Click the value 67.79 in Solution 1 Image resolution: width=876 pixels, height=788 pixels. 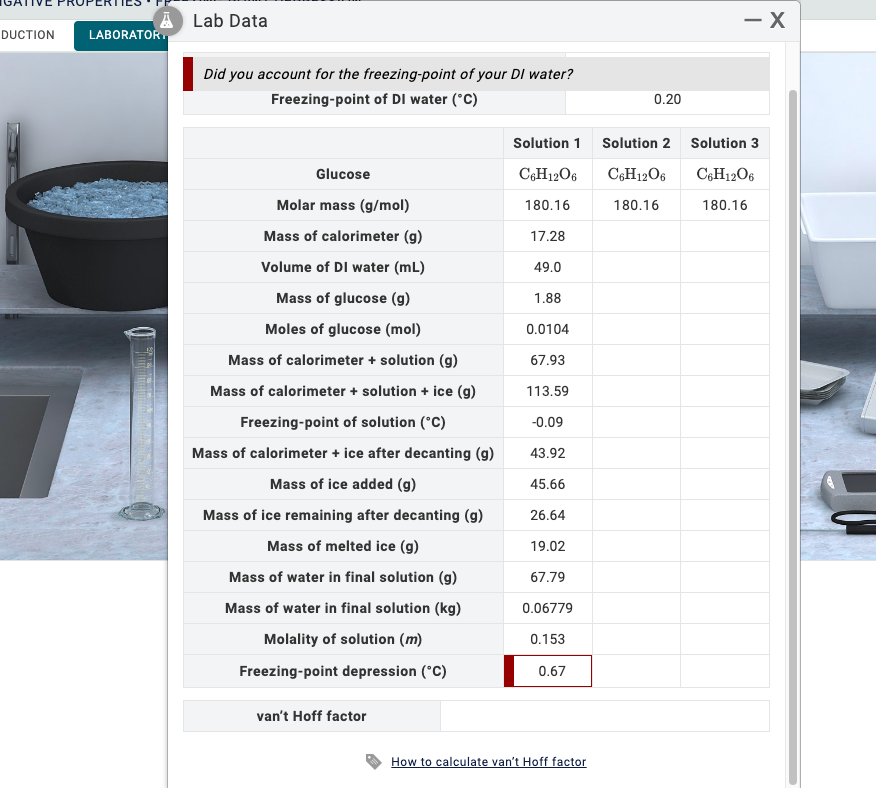point(548,577)
